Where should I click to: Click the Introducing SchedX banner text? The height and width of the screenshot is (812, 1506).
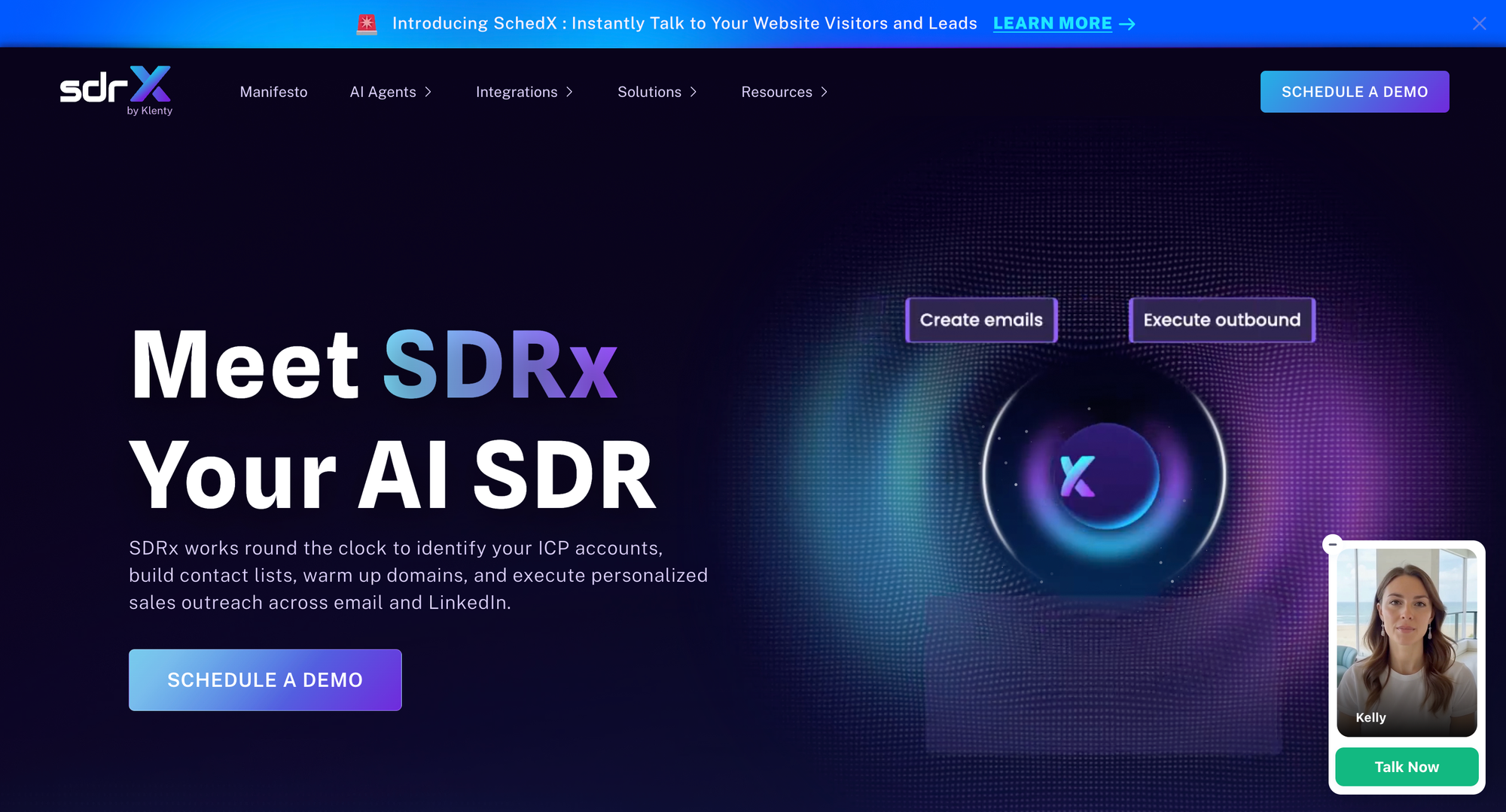[x=684, y=23]
